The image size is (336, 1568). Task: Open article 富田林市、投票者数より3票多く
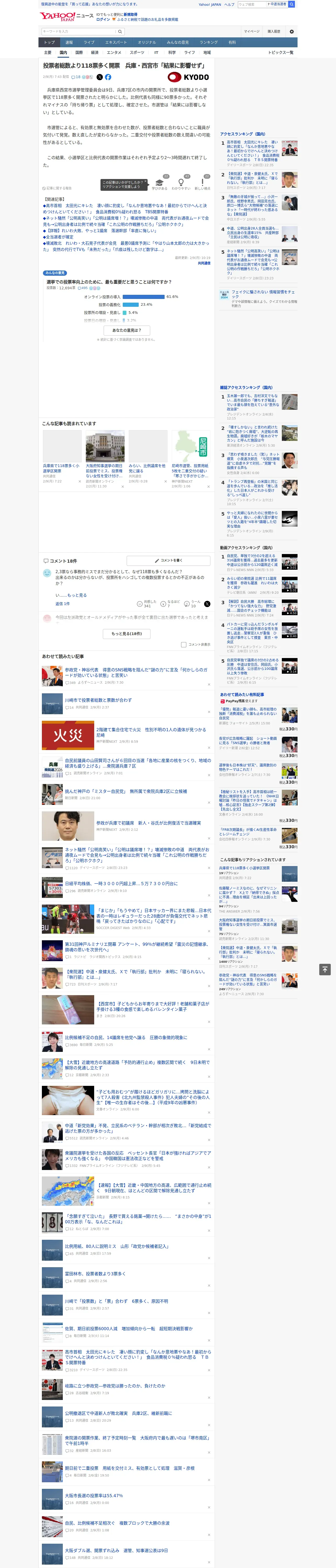coord(95,1273)
